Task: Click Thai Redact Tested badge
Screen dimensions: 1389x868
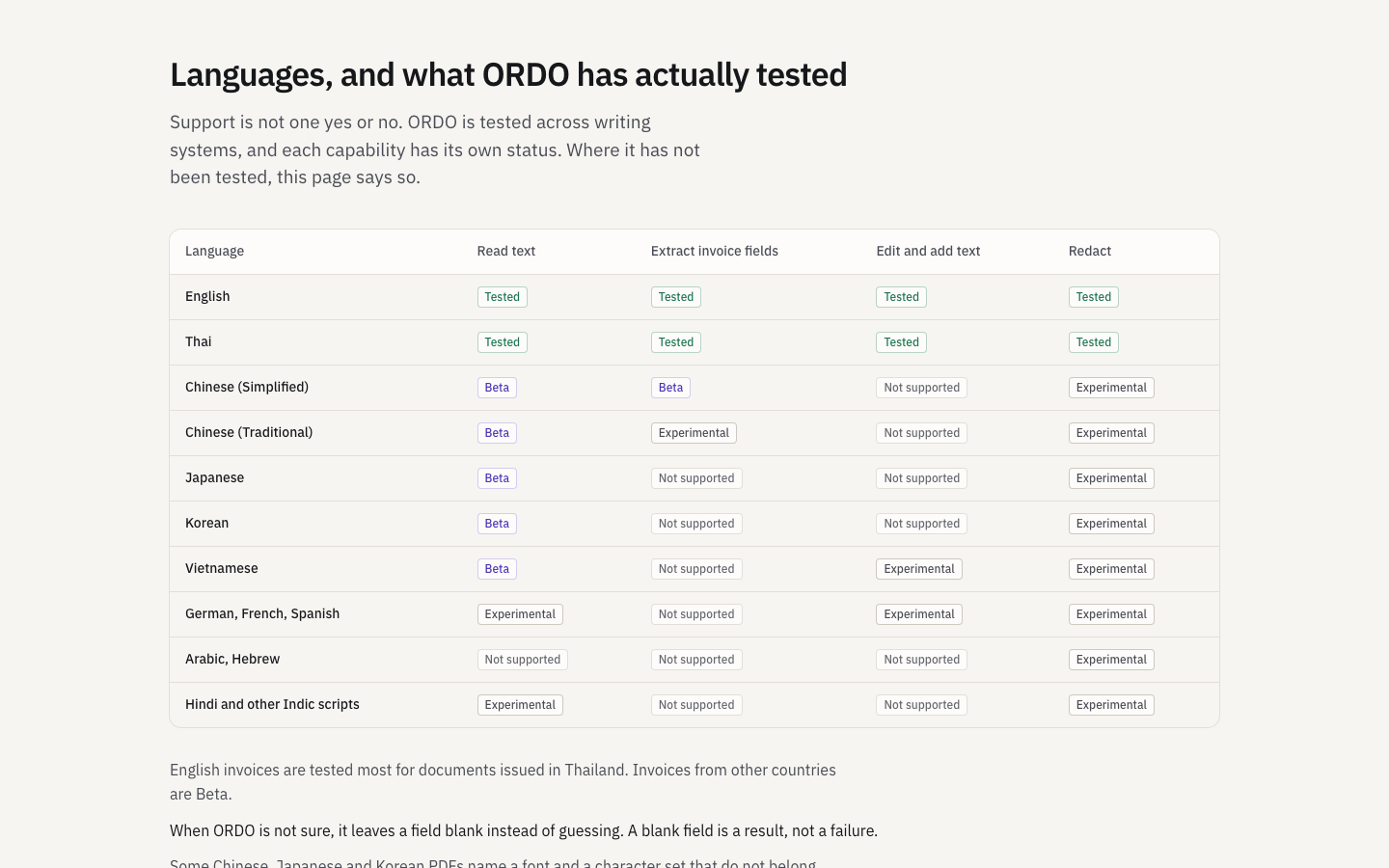Action: point(1094,342)
